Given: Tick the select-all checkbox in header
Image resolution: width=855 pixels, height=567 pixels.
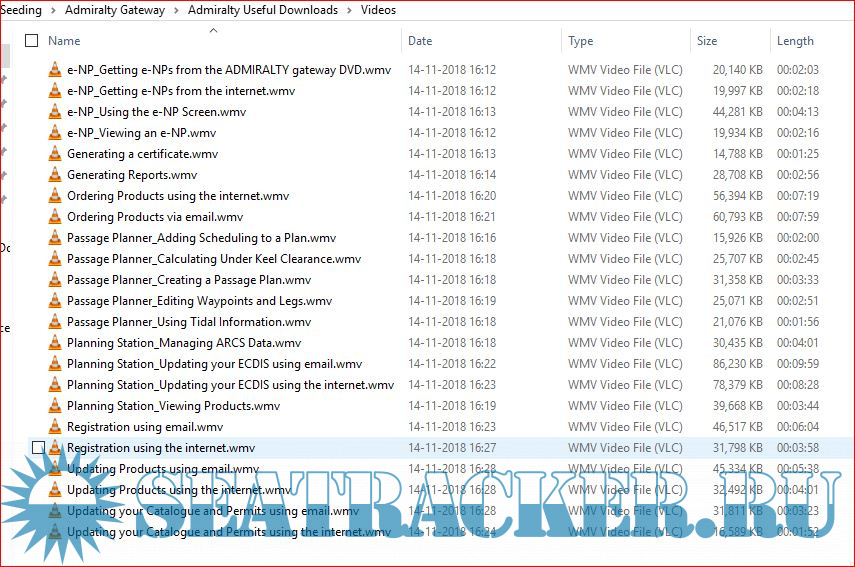Looking at the screenshot, I should [31, 41].
